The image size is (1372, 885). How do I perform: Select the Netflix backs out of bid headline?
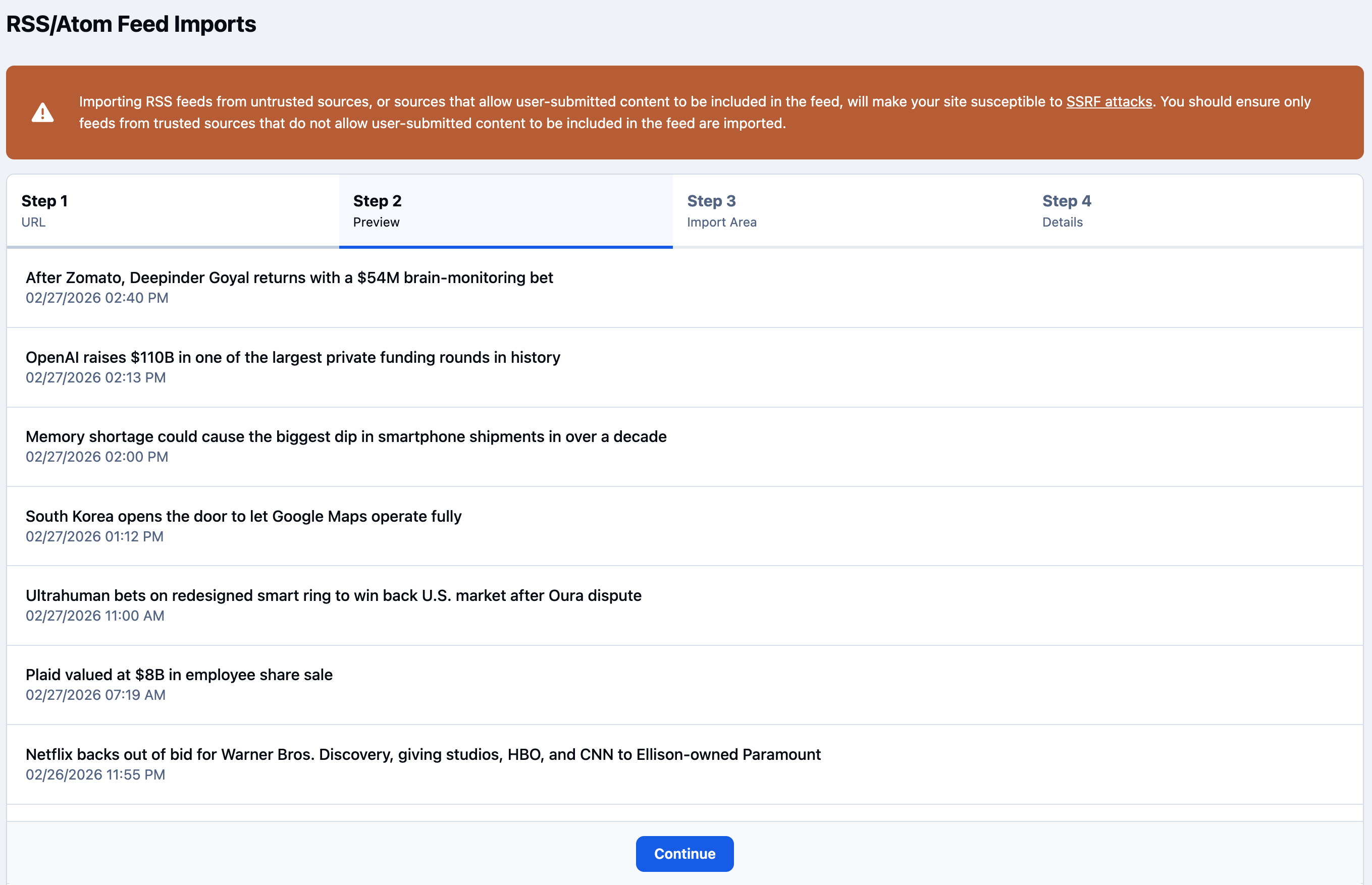[423, 754]
